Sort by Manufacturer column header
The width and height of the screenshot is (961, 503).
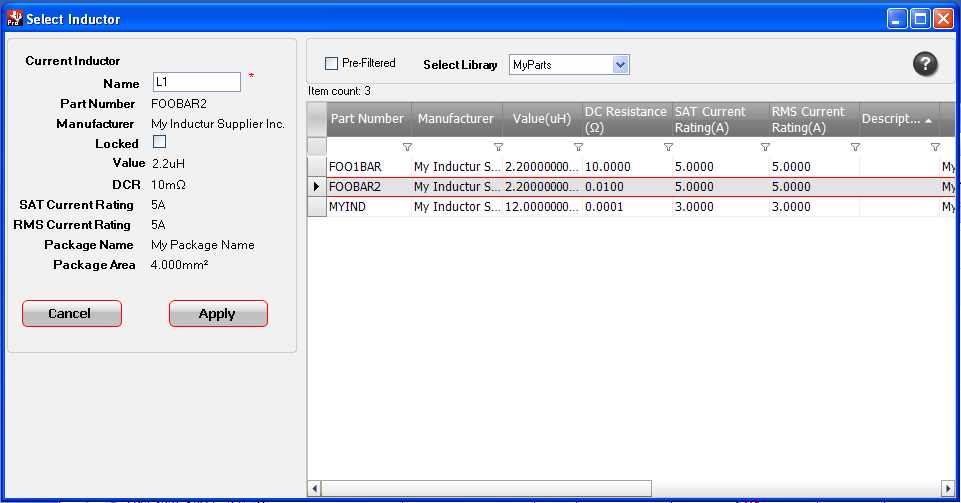pos(457,119)
